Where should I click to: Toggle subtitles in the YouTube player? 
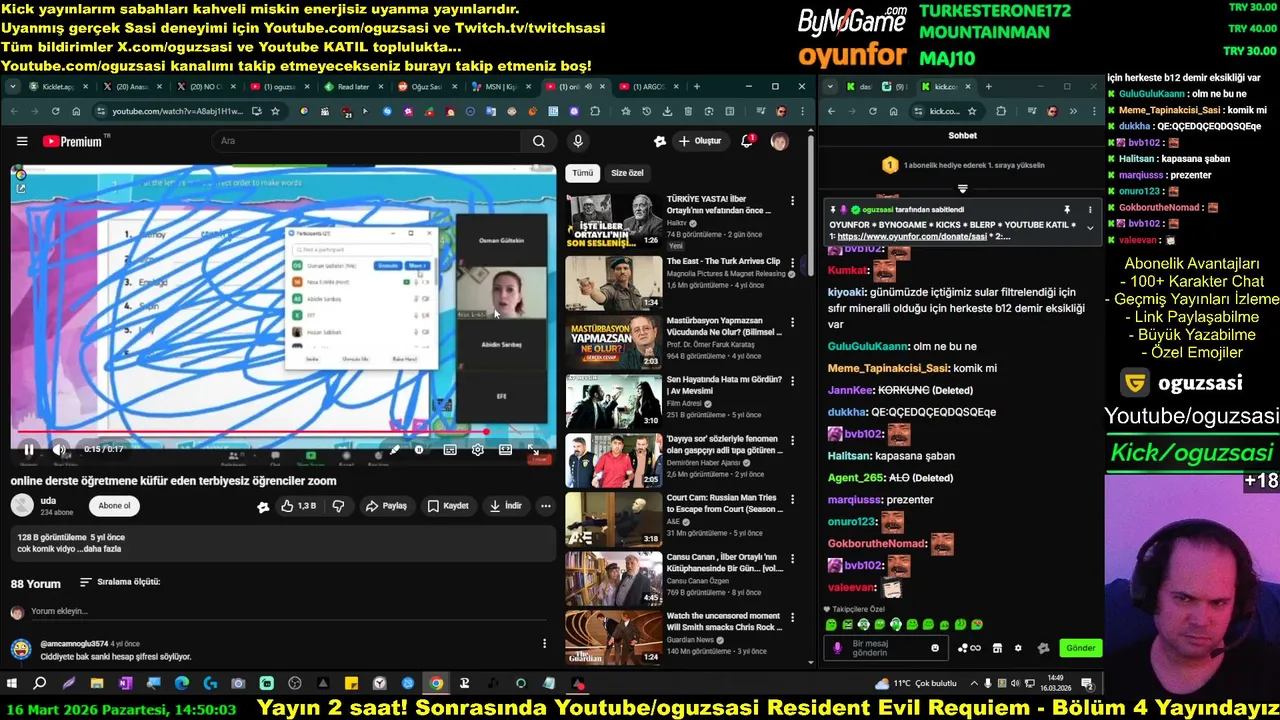(450, 450)
